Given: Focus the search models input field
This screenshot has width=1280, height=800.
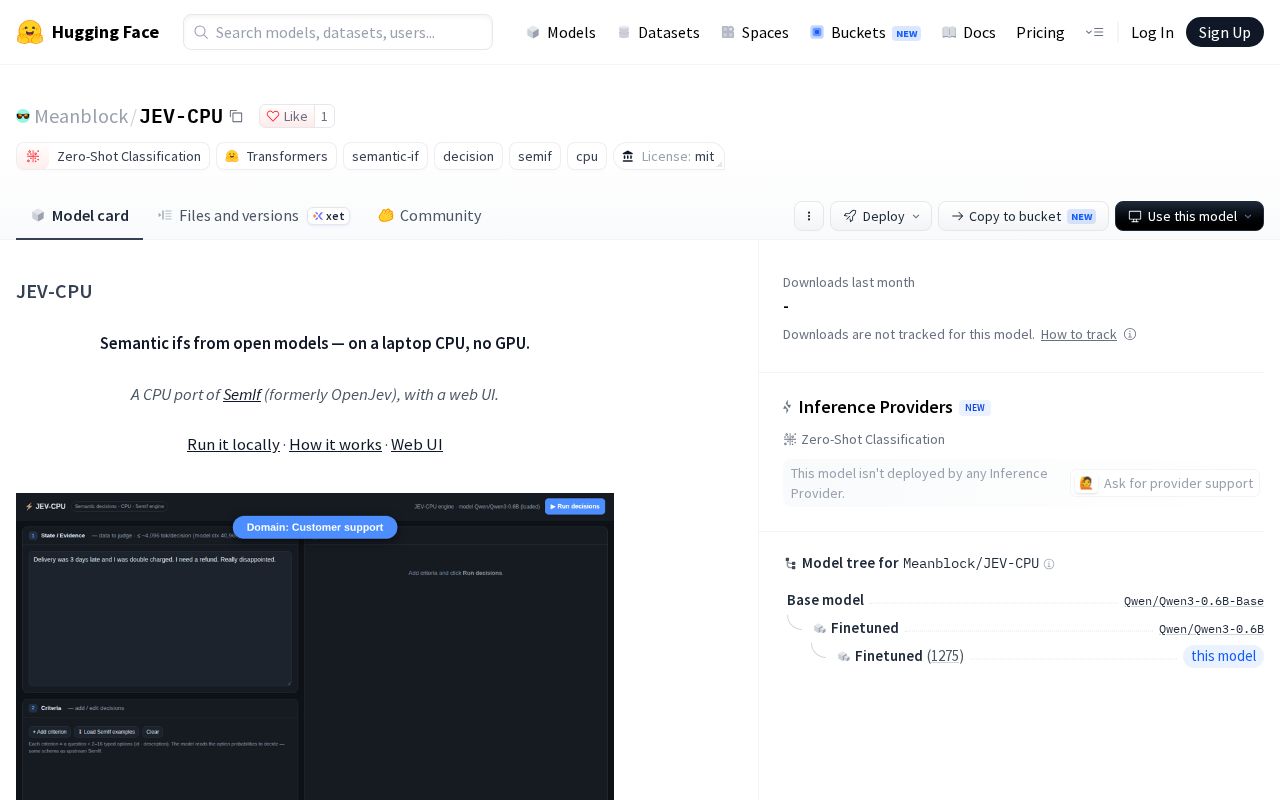Looking at the screenshot, I should click(x=338, y=32).
